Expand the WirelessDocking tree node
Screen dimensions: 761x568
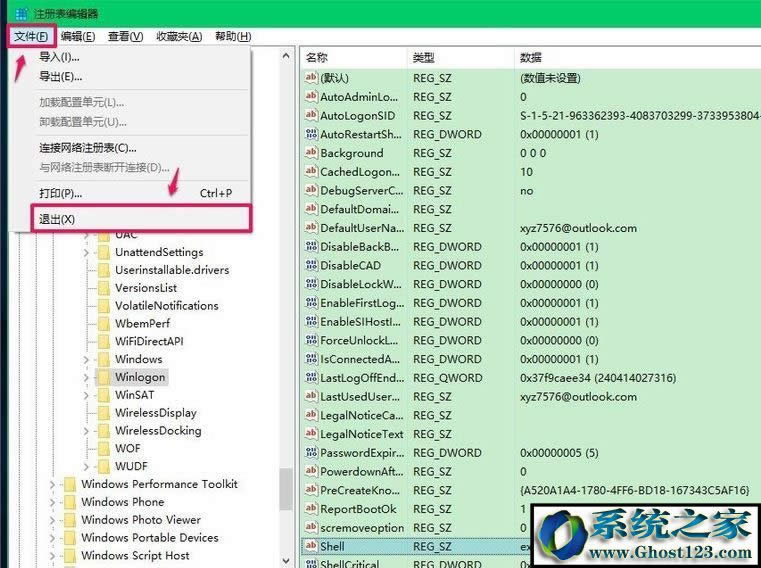86,431
